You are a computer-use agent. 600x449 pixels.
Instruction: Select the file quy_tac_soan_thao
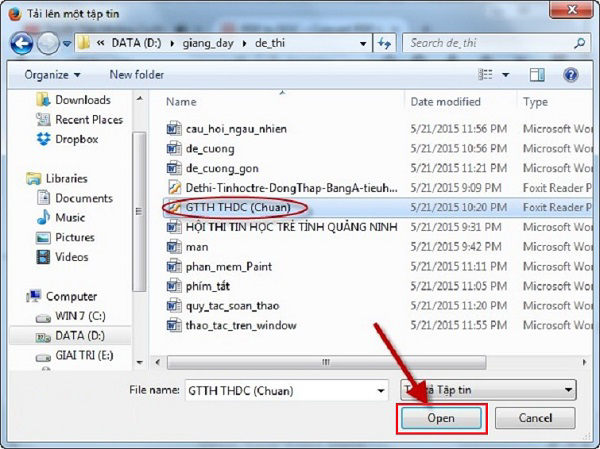(235, 306)
